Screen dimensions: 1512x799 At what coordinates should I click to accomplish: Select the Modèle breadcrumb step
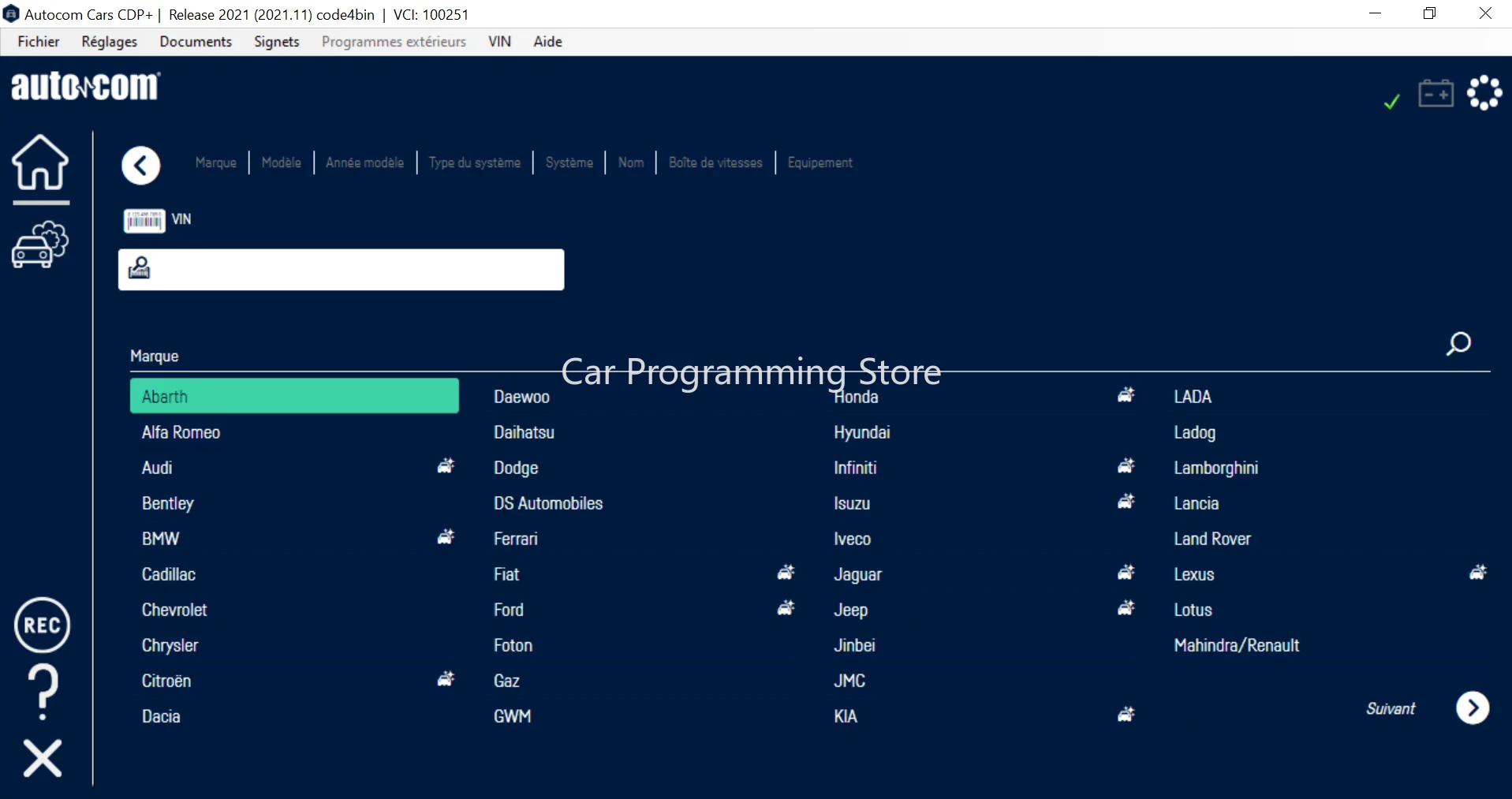tap(282, 162)
